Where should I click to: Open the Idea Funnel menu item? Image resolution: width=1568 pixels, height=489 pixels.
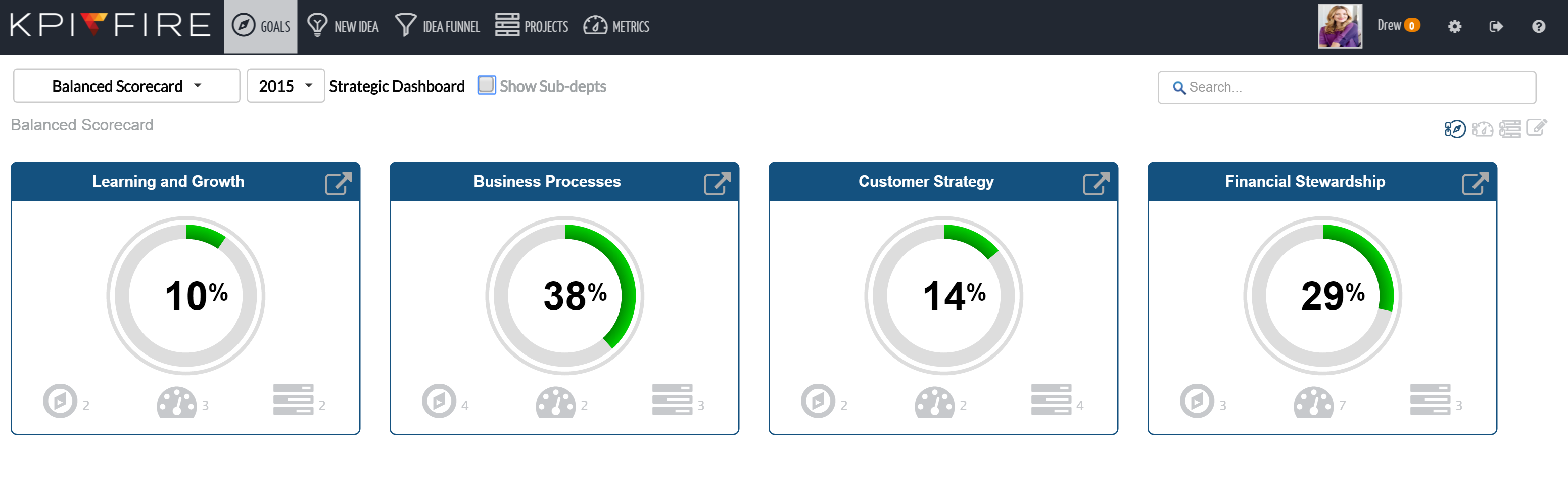click(437, 27)
